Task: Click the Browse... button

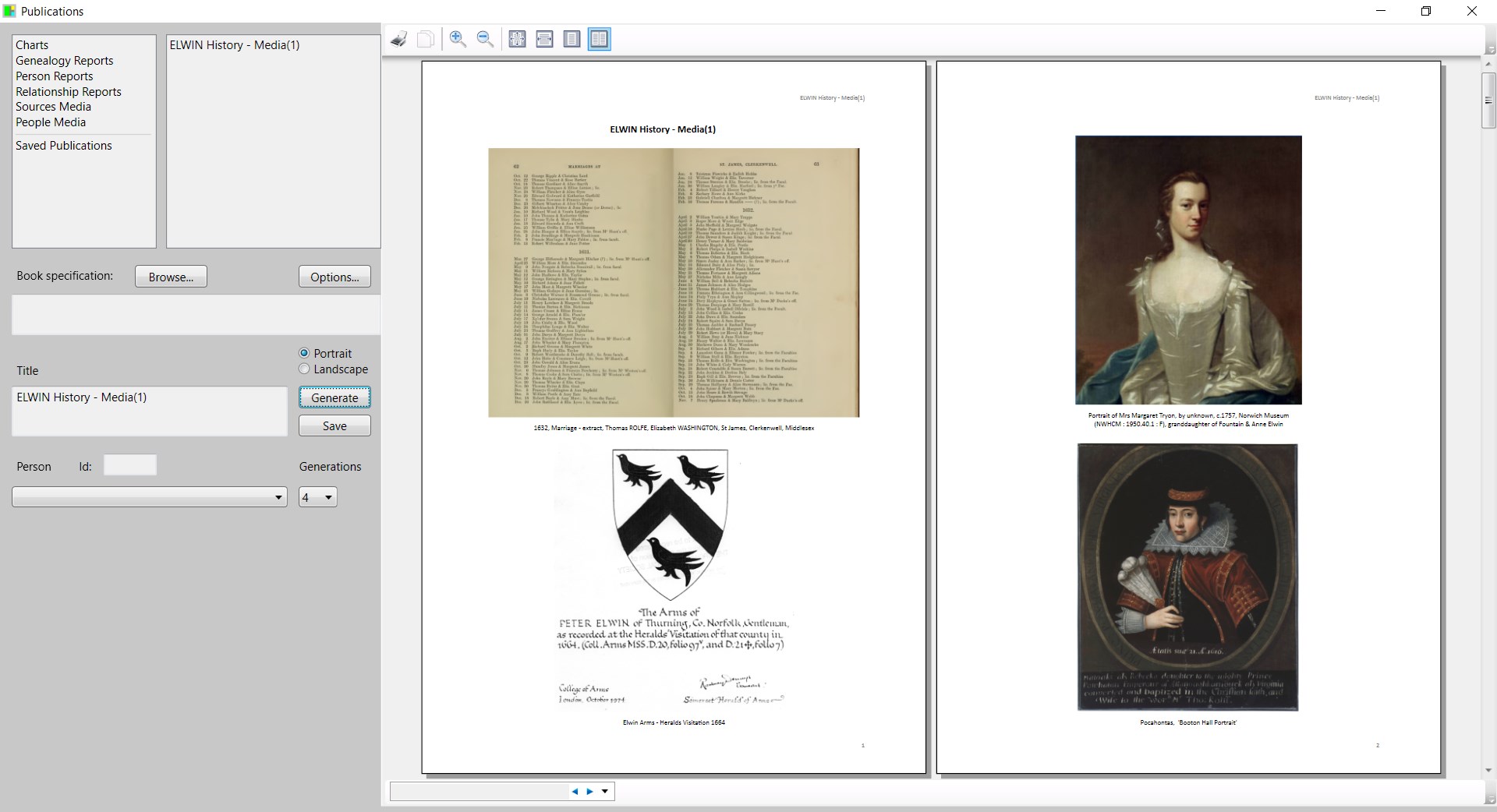Action: pos(171,277)
